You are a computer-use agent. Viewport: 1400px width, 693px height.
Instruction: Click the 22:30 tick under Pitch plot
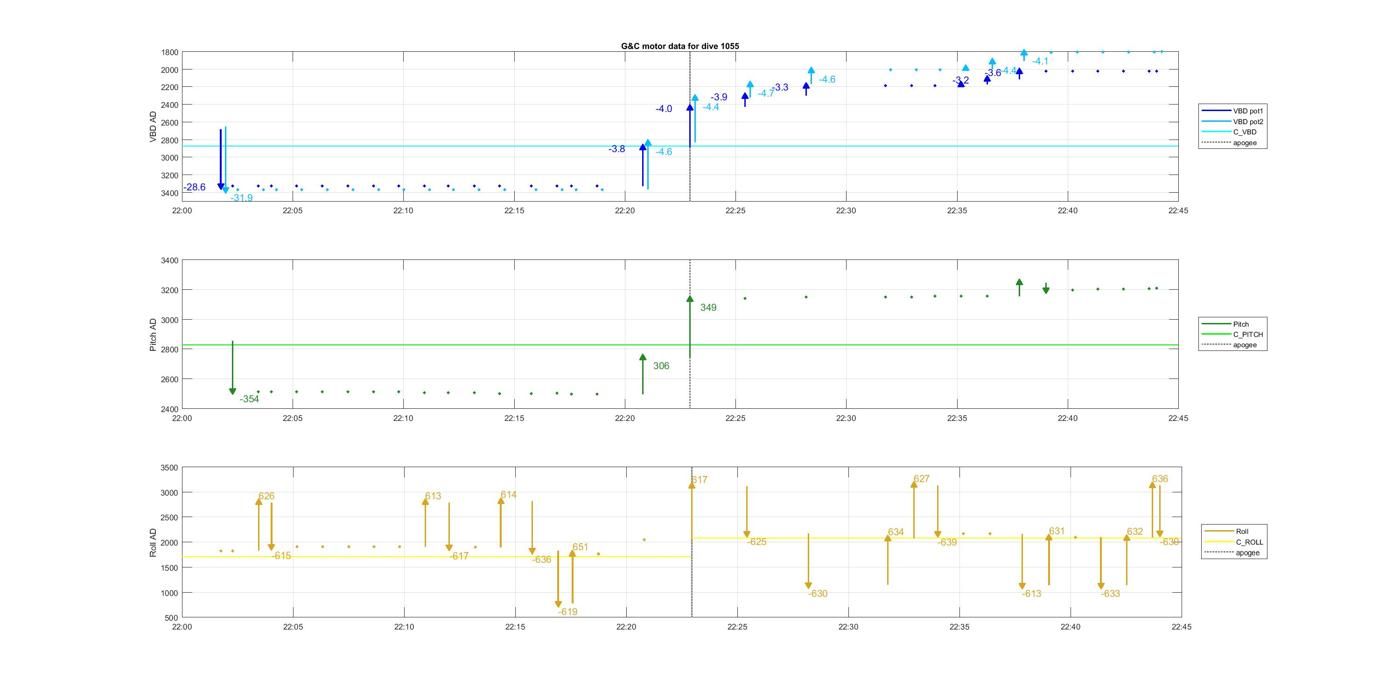click(x=846, y=419)
